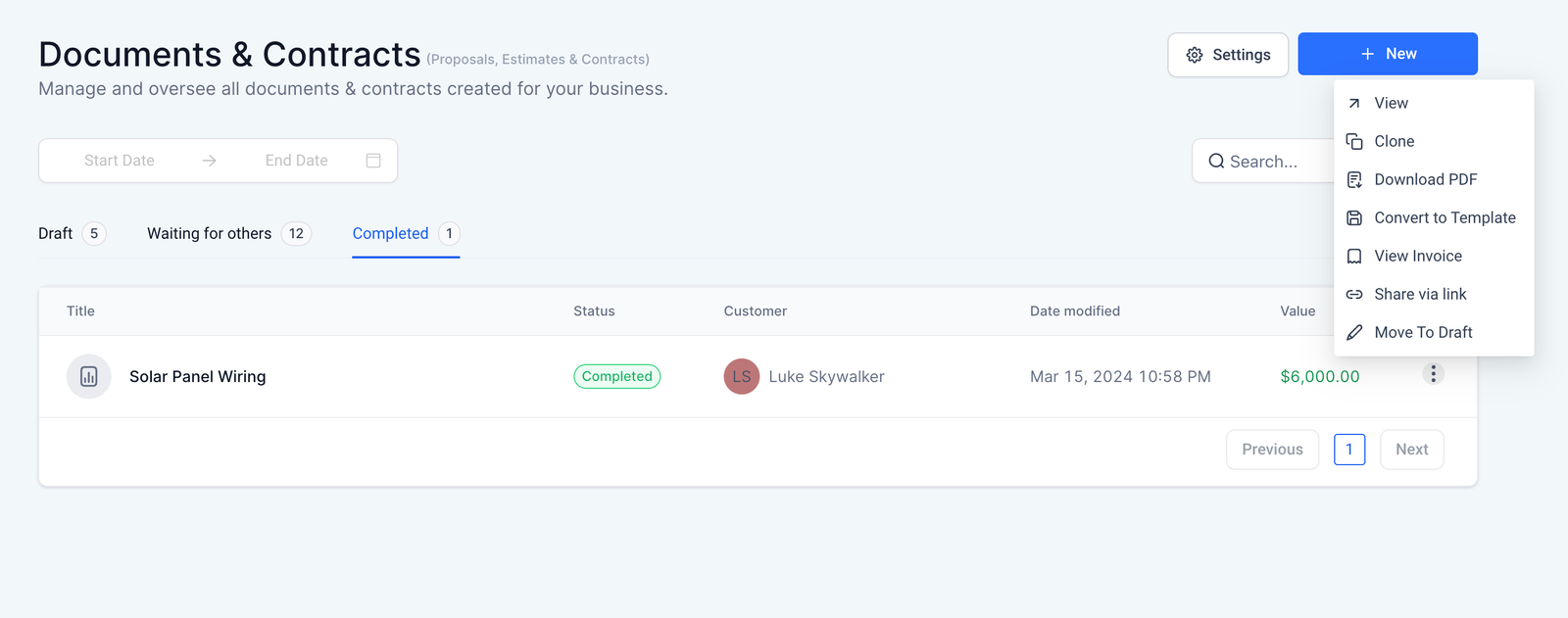Click the Start Date field
The height and width of the screenshot is (618, 1568).
(x=120, y=161)
